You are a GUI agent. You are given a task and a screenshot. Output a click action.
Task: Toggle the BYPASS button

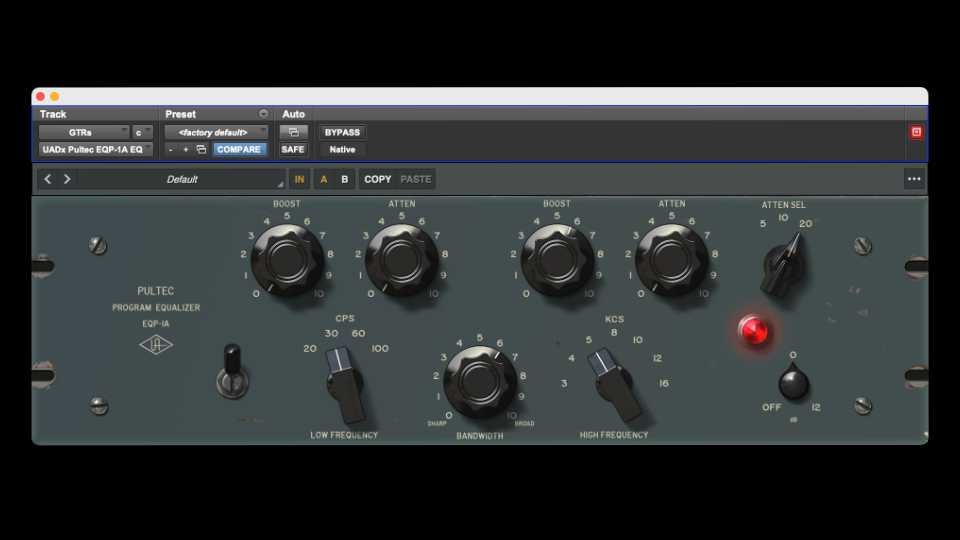(342, 132)
